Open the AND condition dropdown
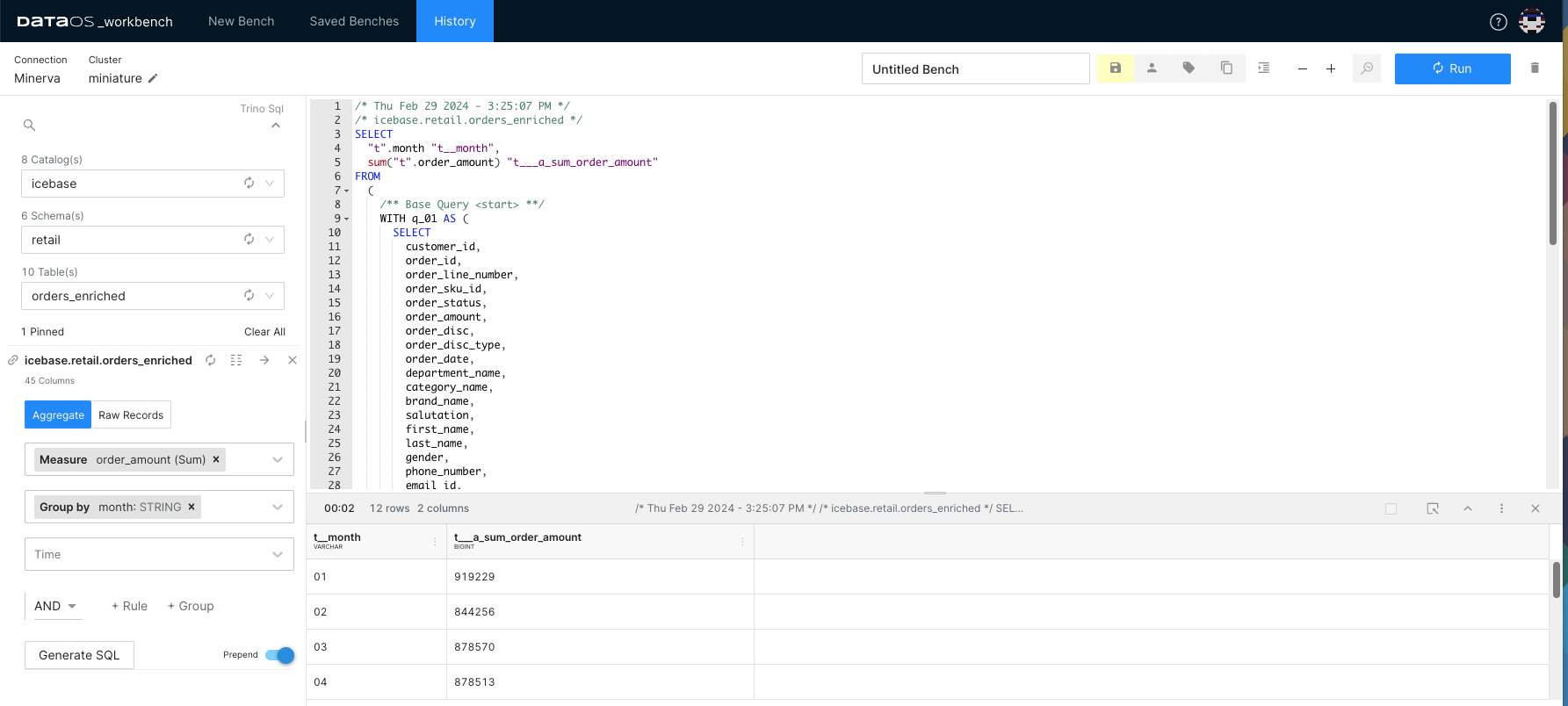The width and height of the screenshot is (1568, 706). pos(57,606)
